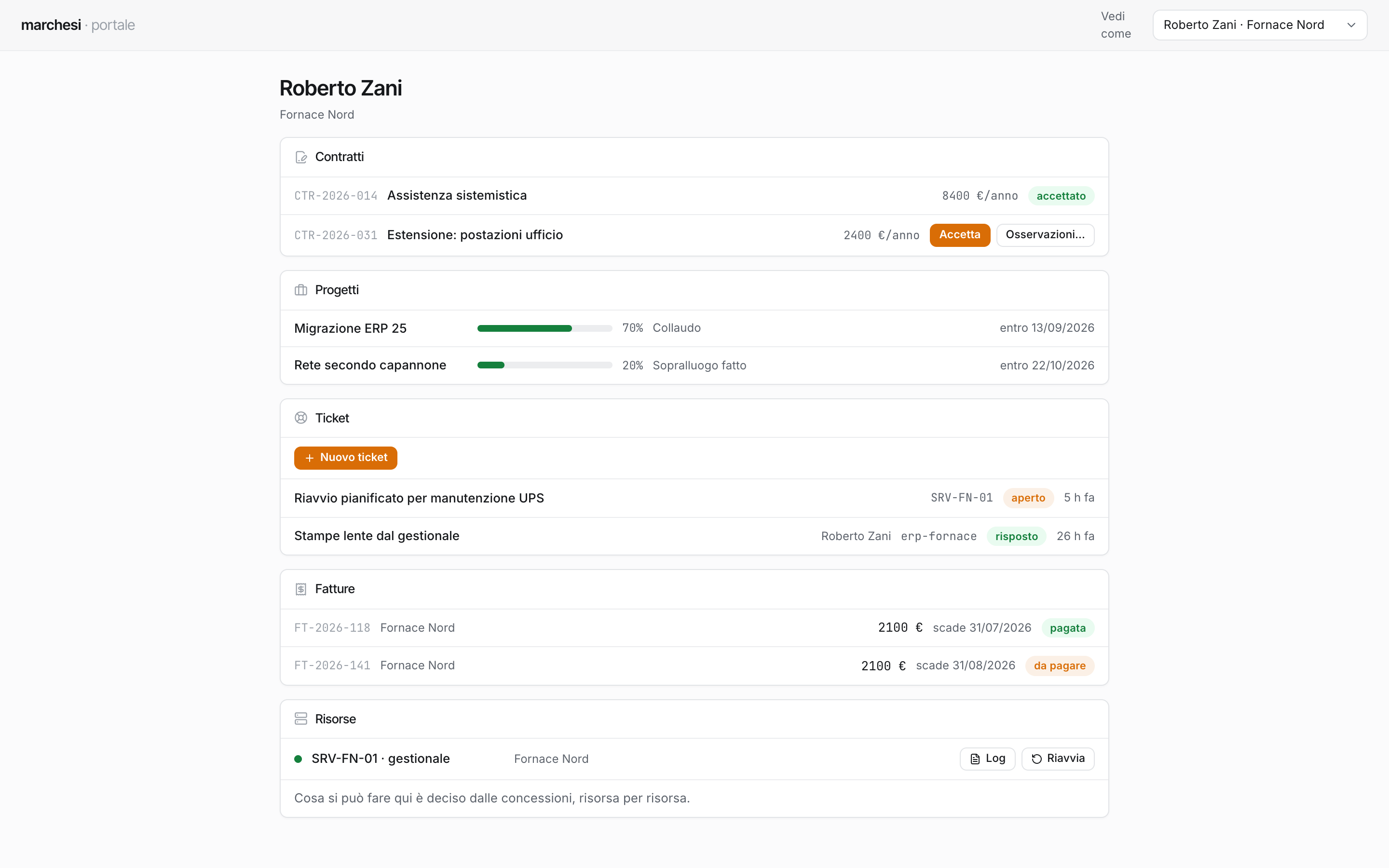Click the Roberto Zani page heading

pos(341,88)
